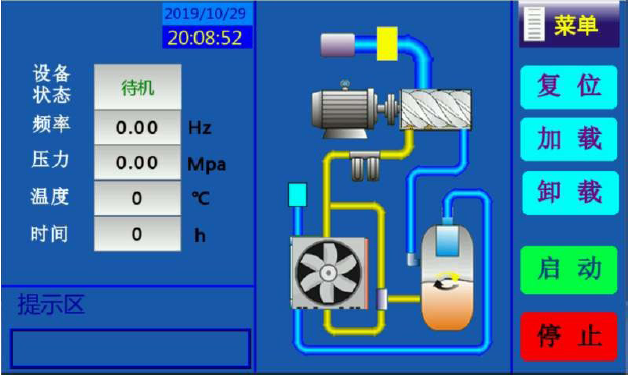Click the cooling fan radiator icon

pyautogui.click(x=329, y=273)
